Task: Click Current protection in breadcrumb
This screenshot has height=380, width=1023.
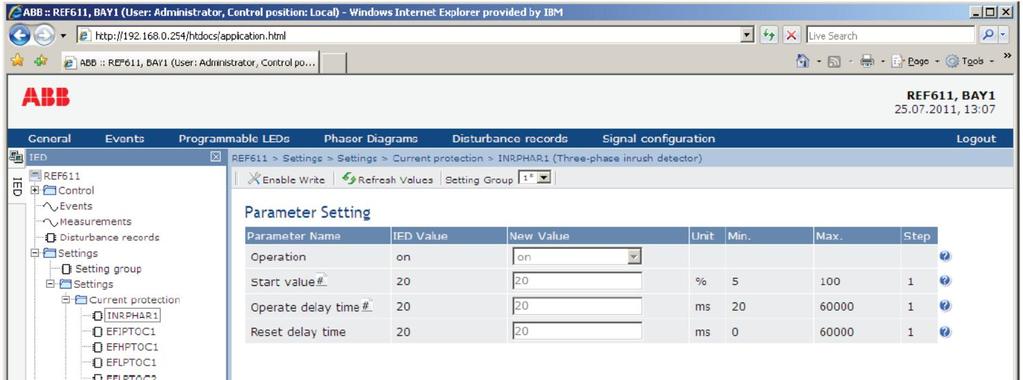Action: pyautogui.click(x=437, y=158)
